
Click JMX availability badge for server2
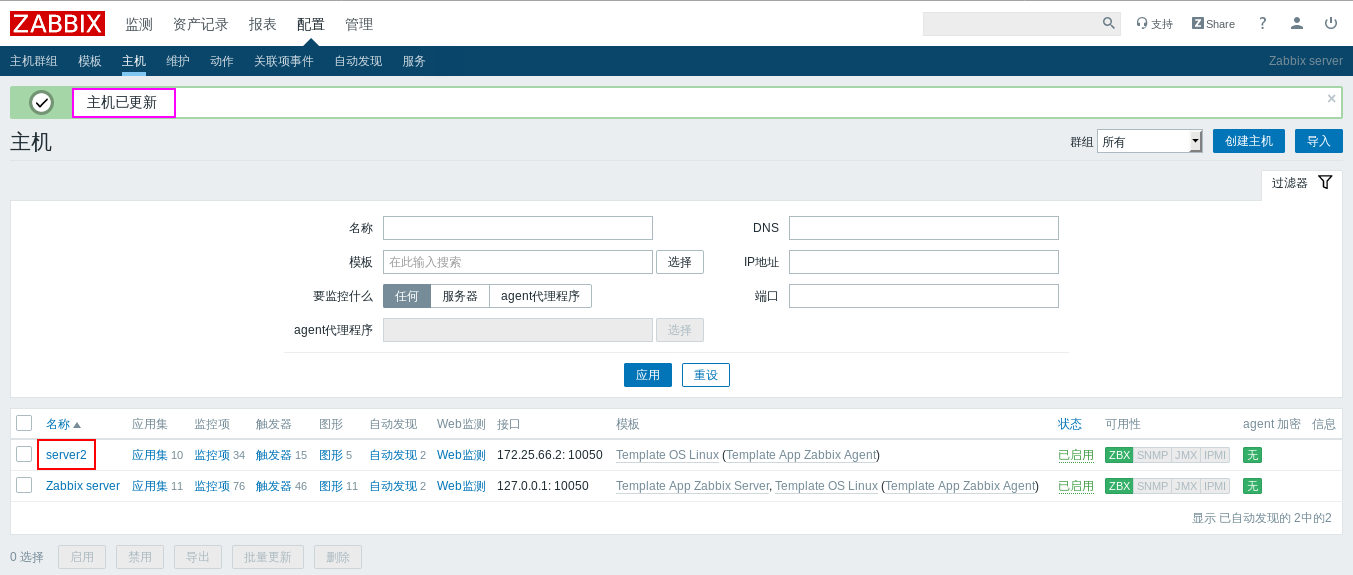1186,455
